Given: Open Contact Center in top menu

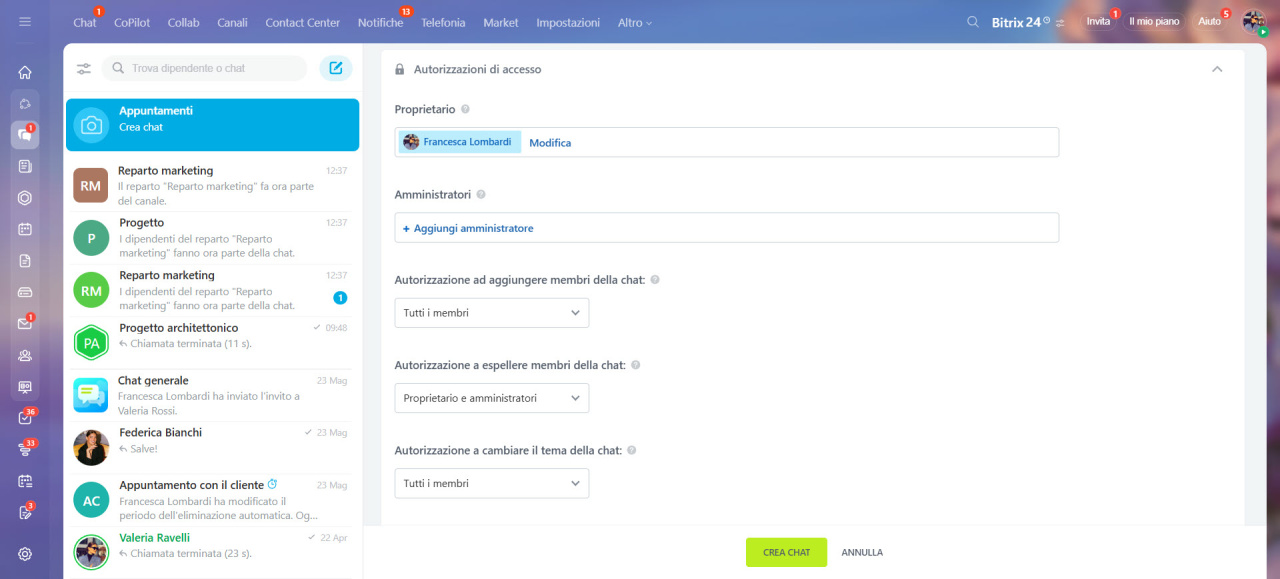Looking at the screenshot, I should tap(303, 22).
